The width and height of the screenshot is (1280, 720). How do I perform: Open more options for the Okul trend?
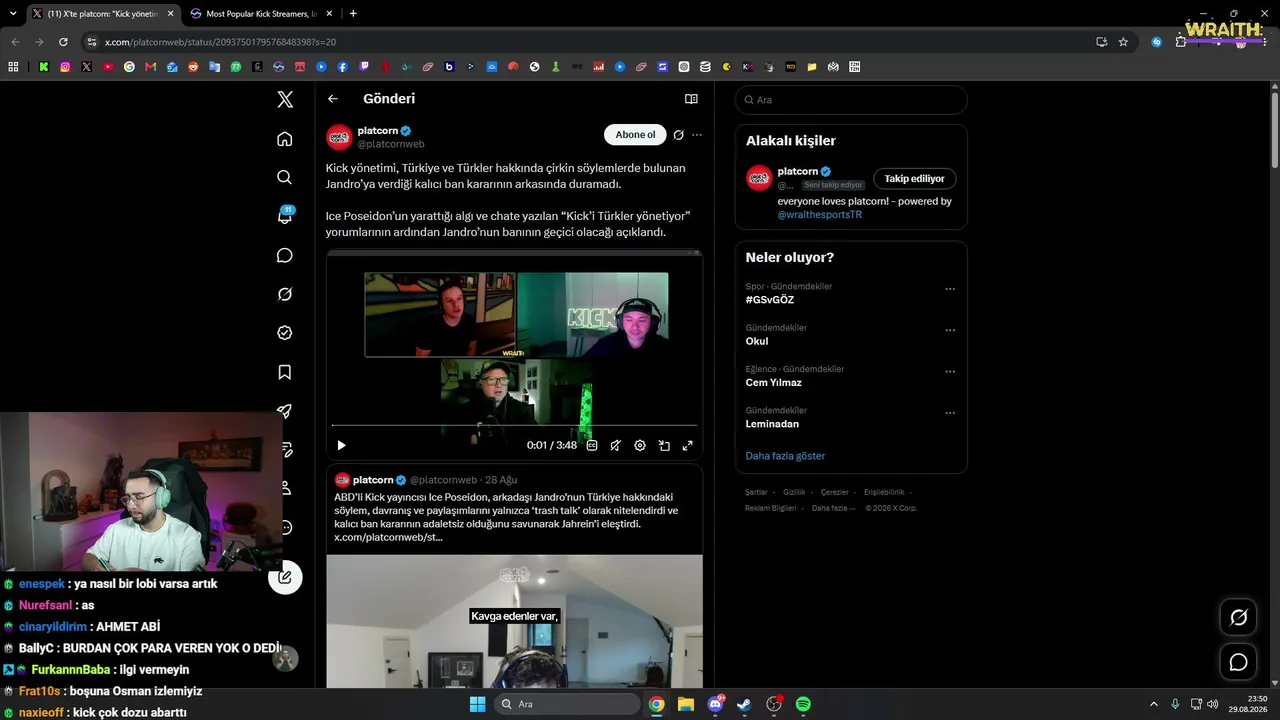point(950,330)
